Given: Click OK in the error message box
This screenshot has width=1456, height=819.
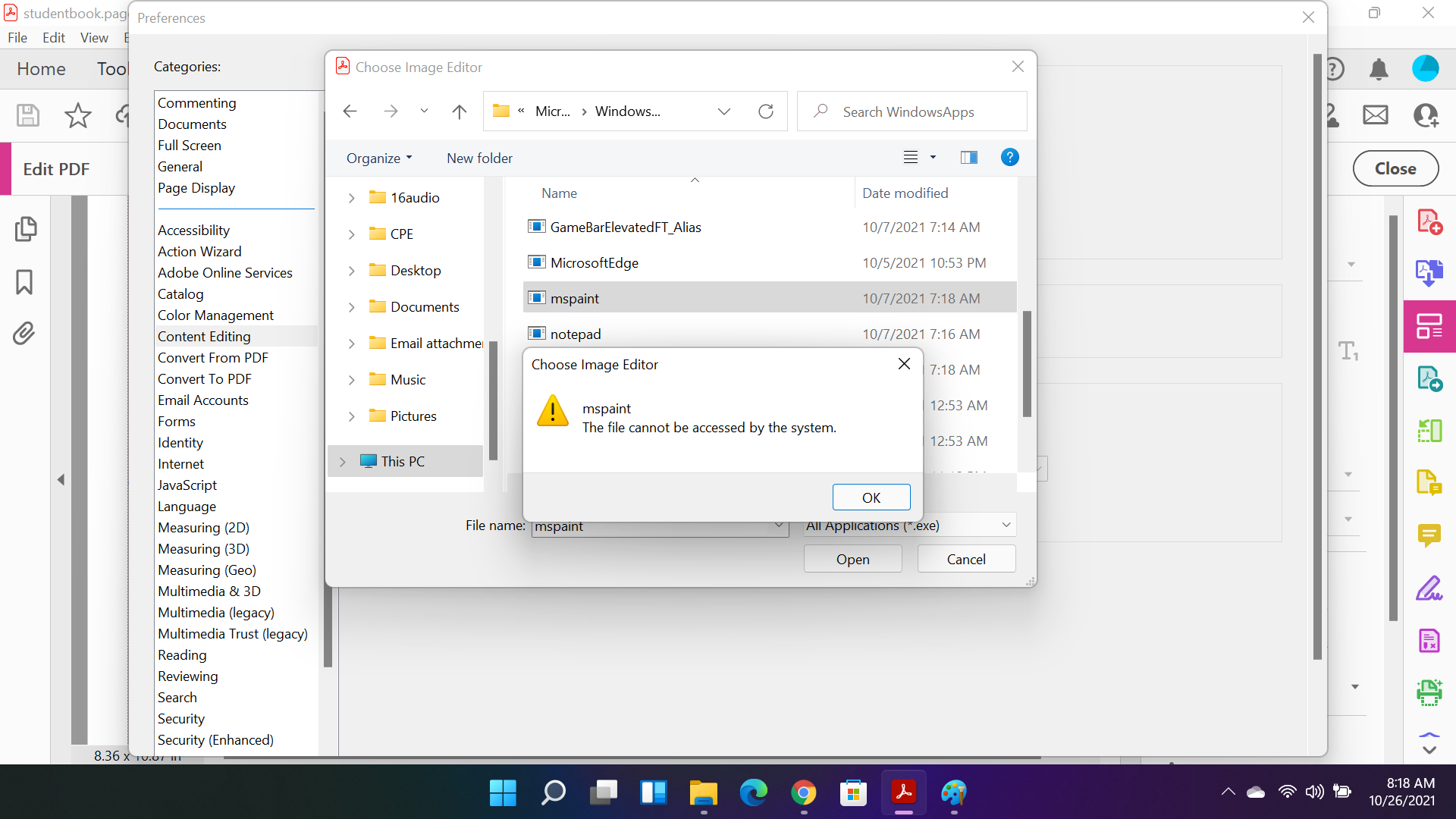Looking at the screenshot, I should coord(871,497).
